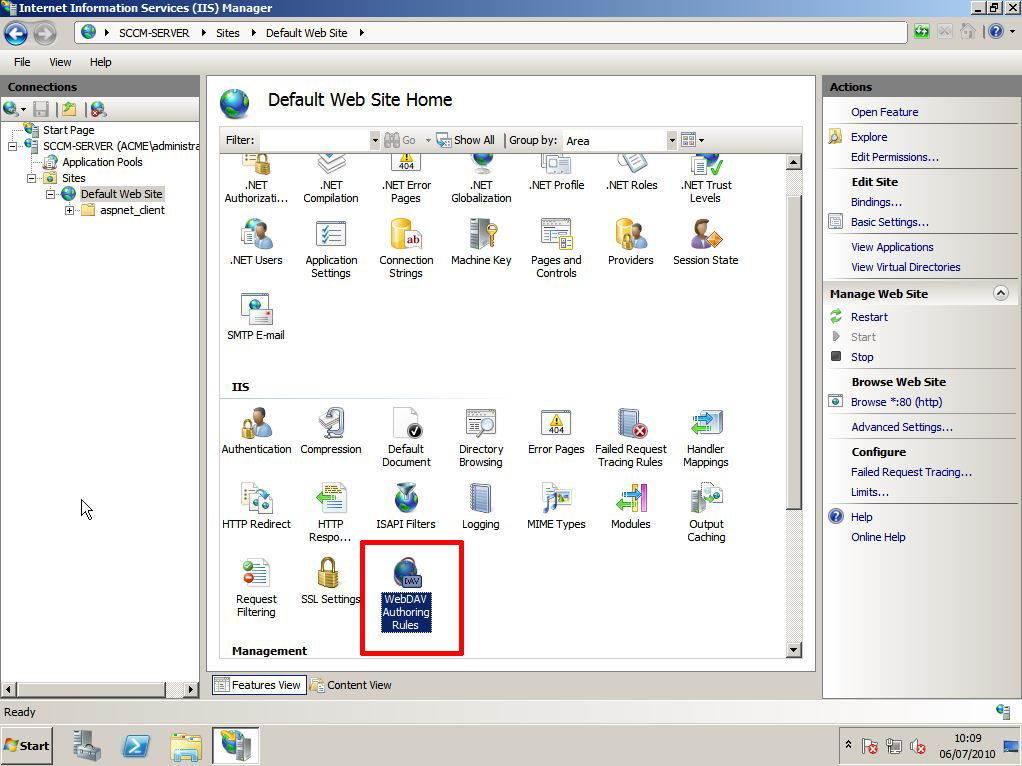Click Edit Permissions... link
Viewport: 1022px width, 766px height.
(x=894, y=157)
